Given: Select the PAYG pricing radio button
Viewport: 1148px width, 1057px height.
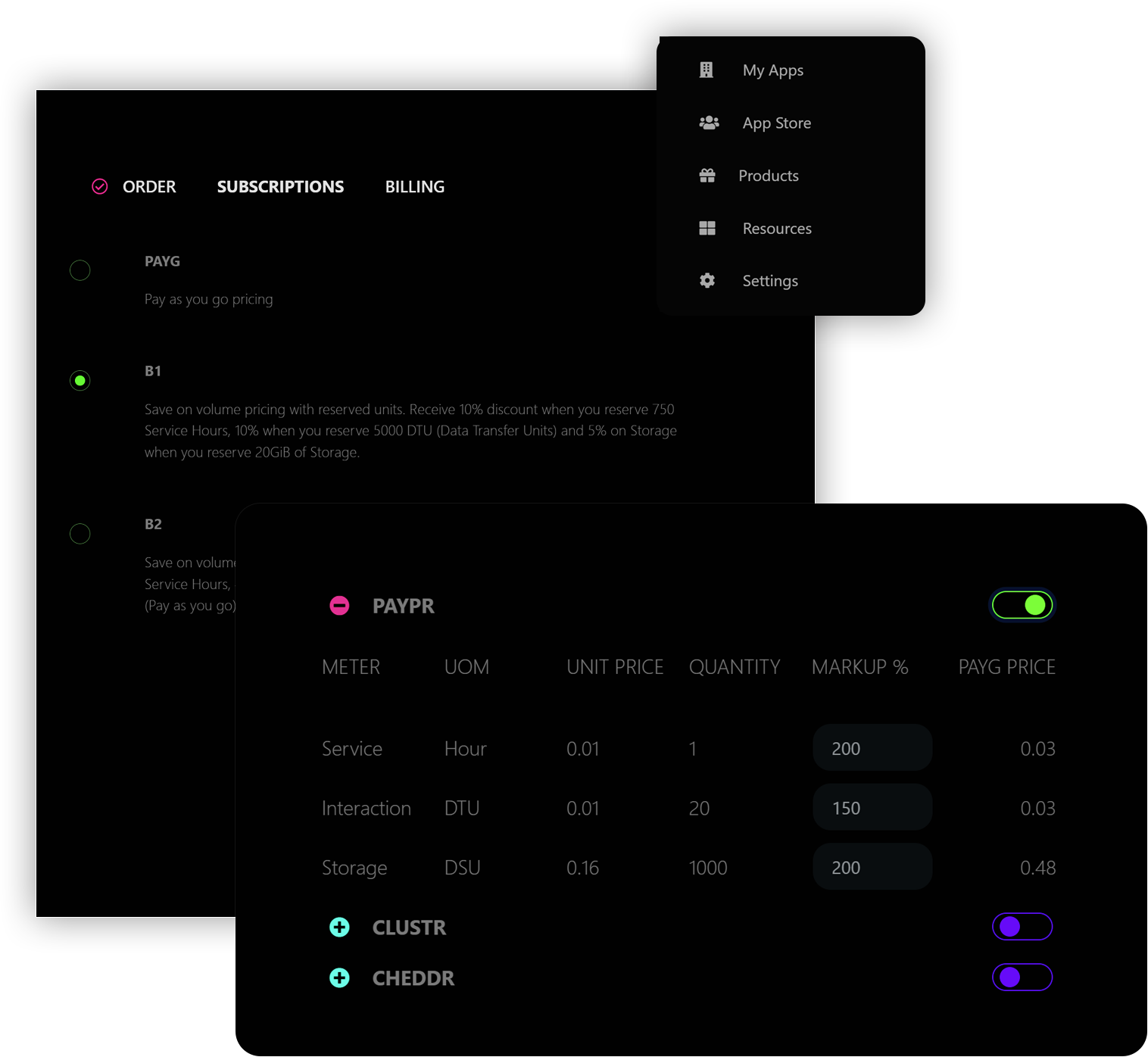Looking at the screenshot, I should (80, 270).
